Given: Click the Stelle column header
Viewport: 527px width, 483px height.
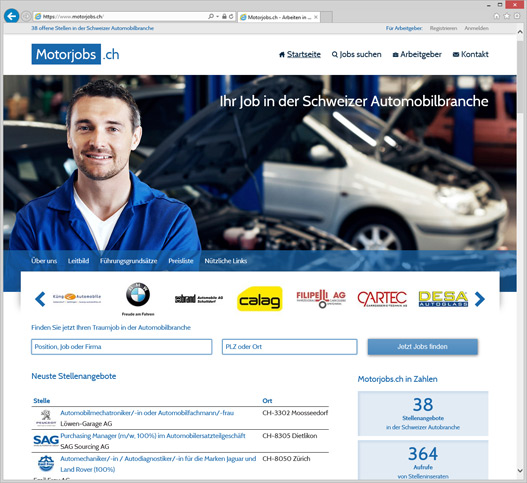Looking at the screenshot, I should click(x=42, y=401).
